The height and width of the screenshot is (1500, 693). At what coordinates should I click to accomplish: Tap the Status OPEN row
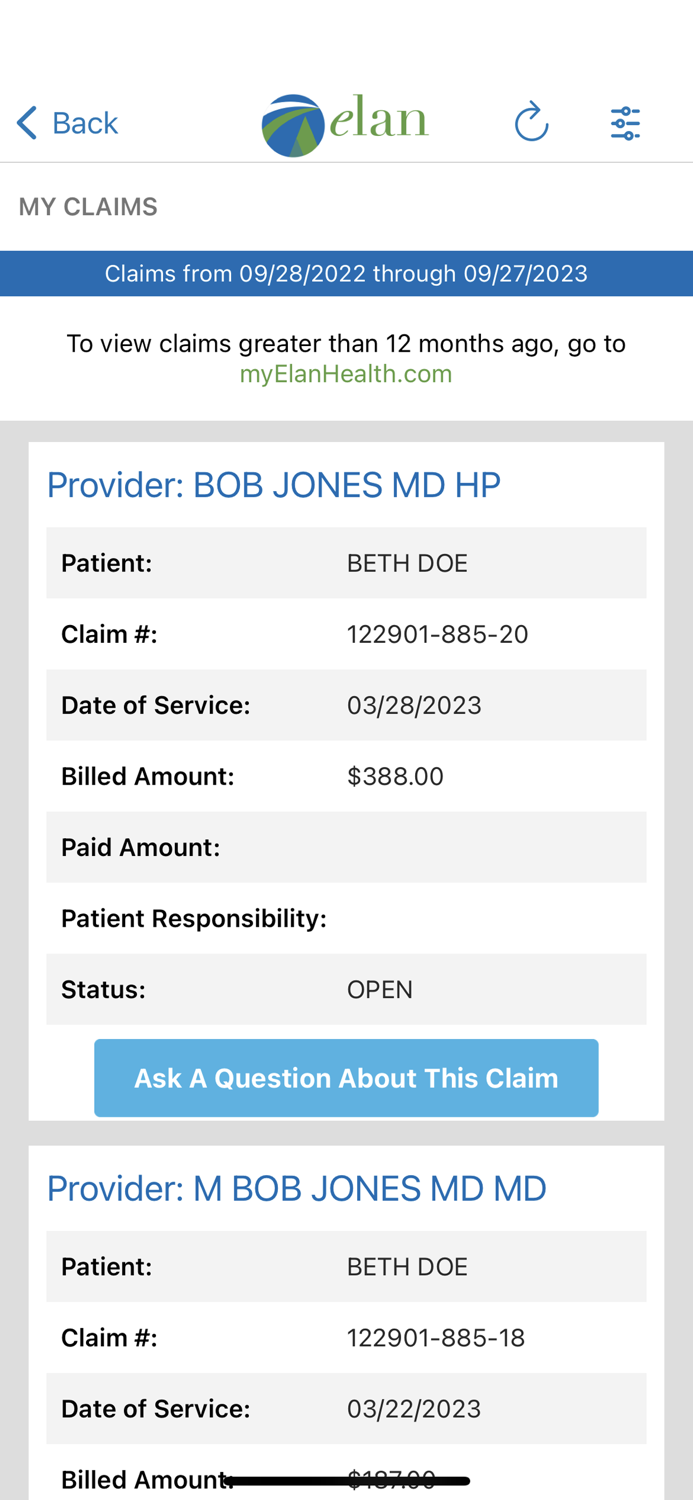[x=346, y=988]
